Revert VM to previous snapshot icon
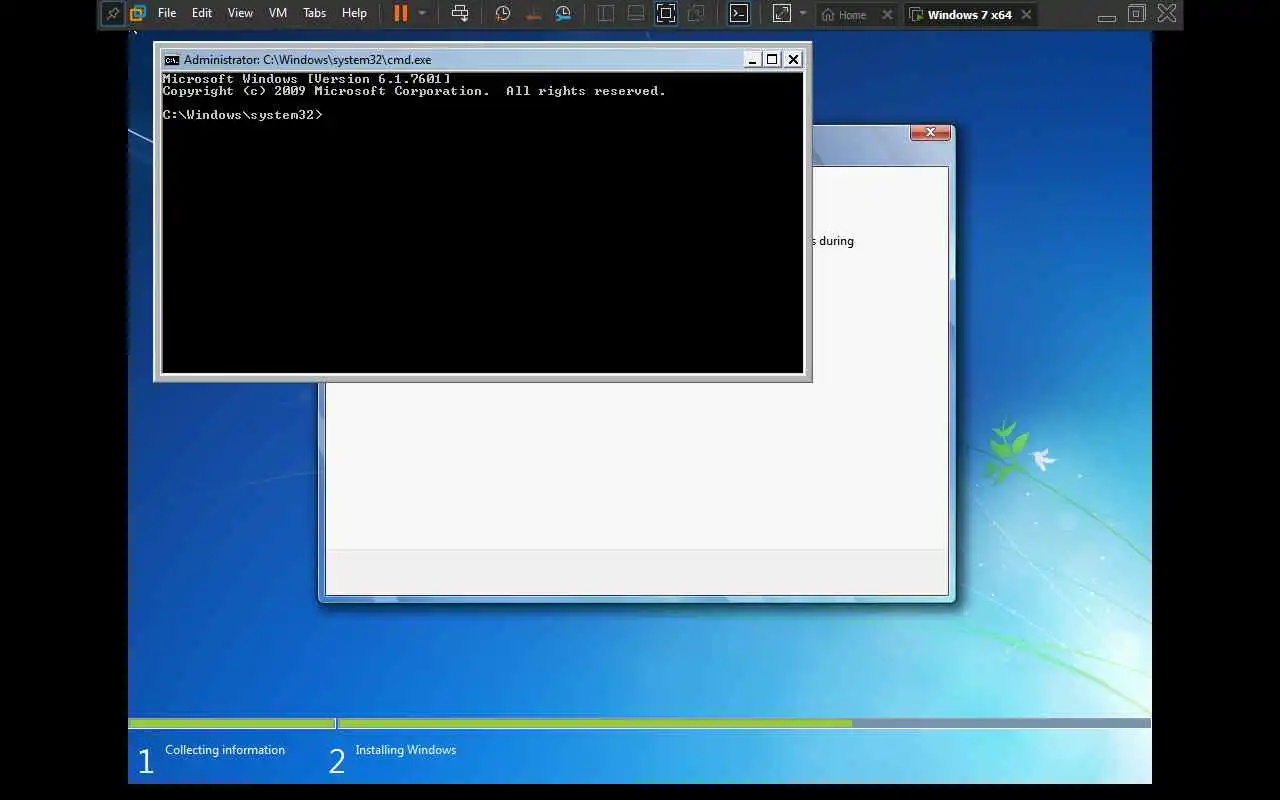 tap(533, 14)
